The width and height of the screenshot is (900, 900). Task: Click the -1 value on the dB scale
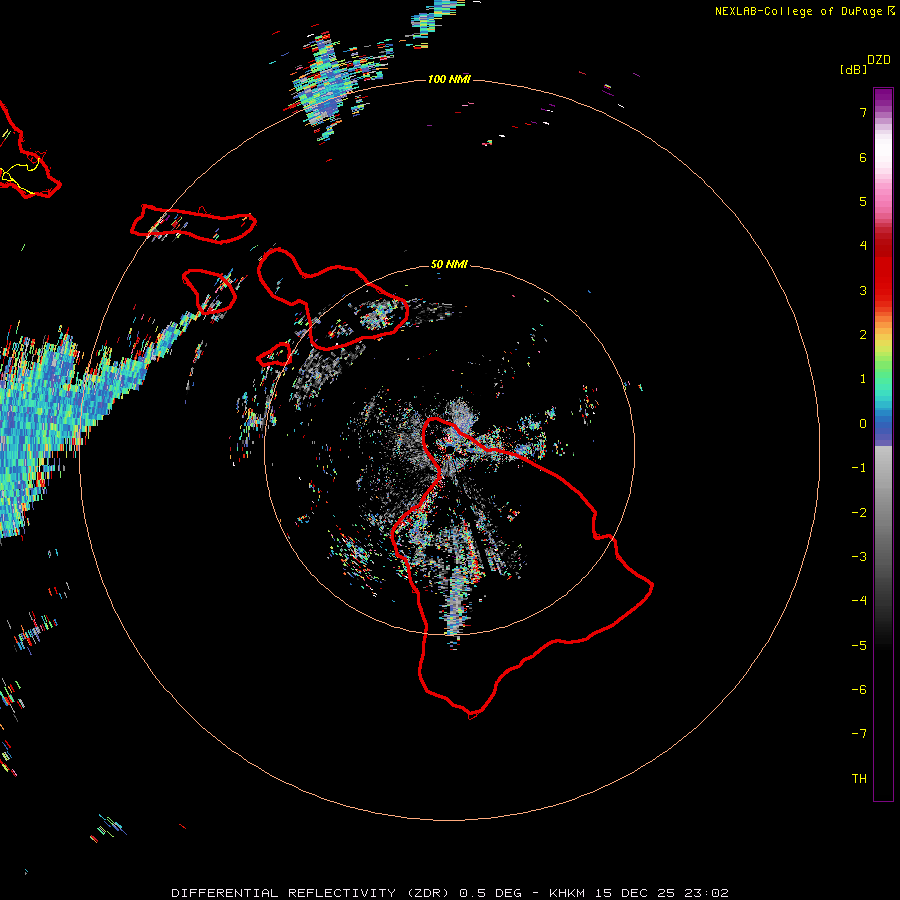pos(859,468)
